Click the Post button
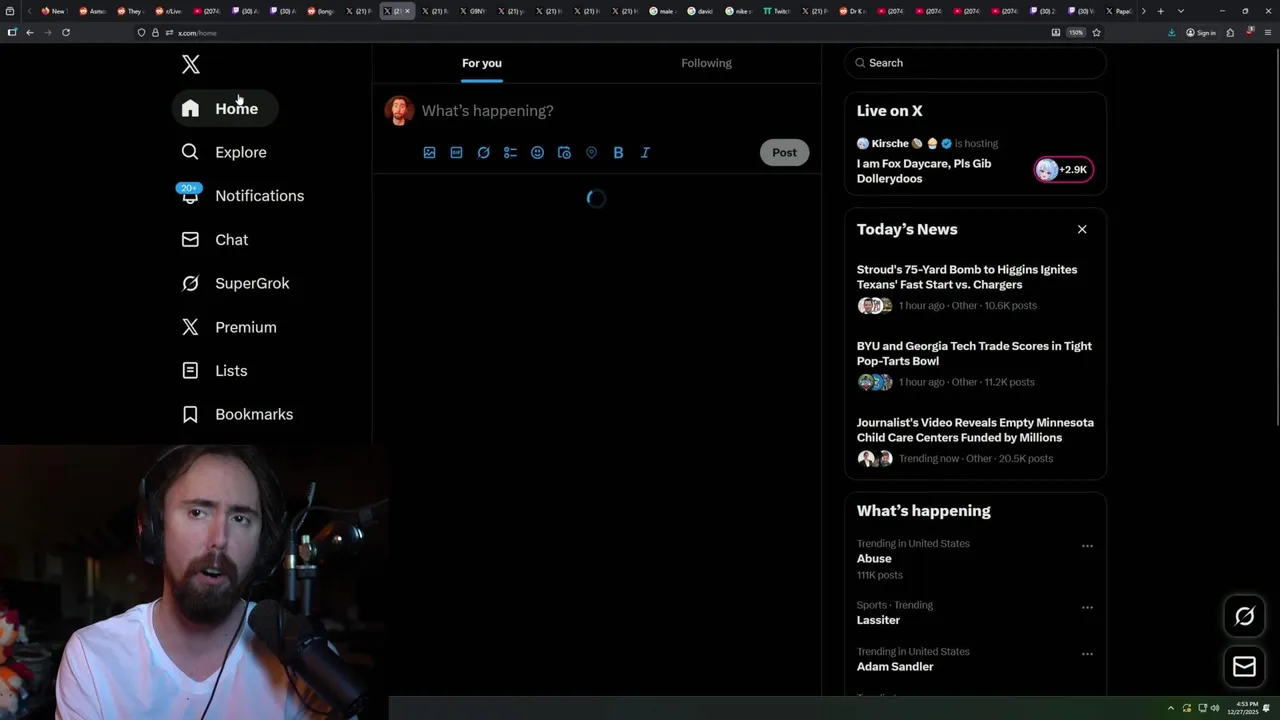 click(784, 153)
